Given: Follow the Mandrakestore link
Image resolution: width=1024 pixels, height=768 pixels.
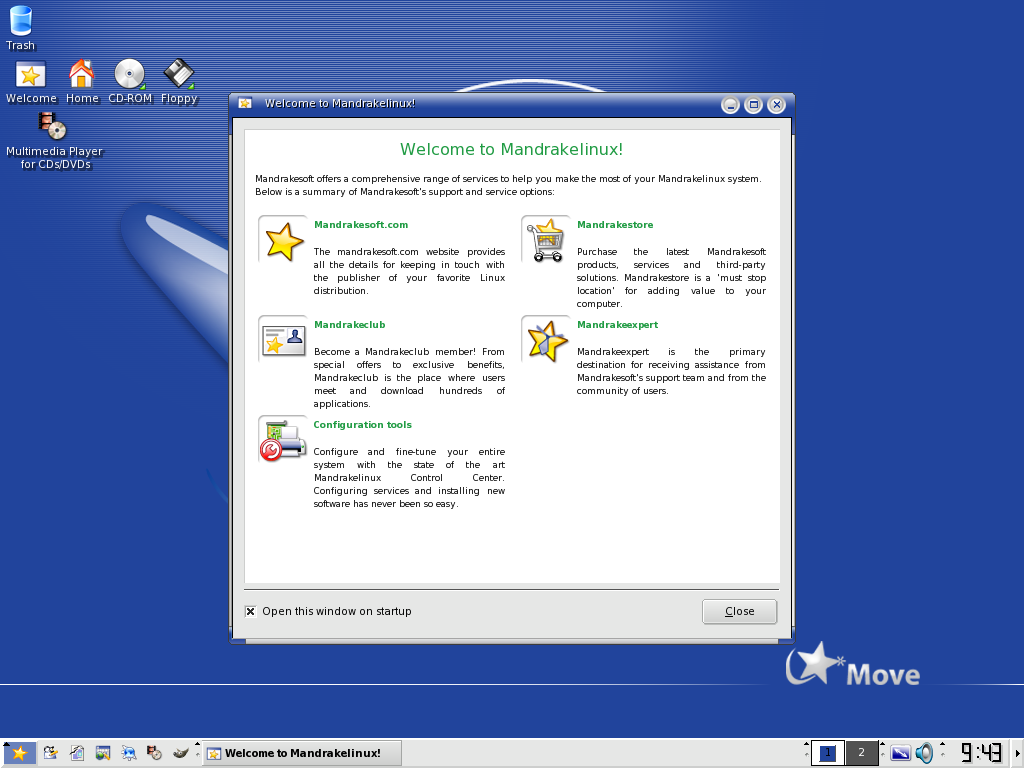Looking at the screenshot, I should coord(615,225).
